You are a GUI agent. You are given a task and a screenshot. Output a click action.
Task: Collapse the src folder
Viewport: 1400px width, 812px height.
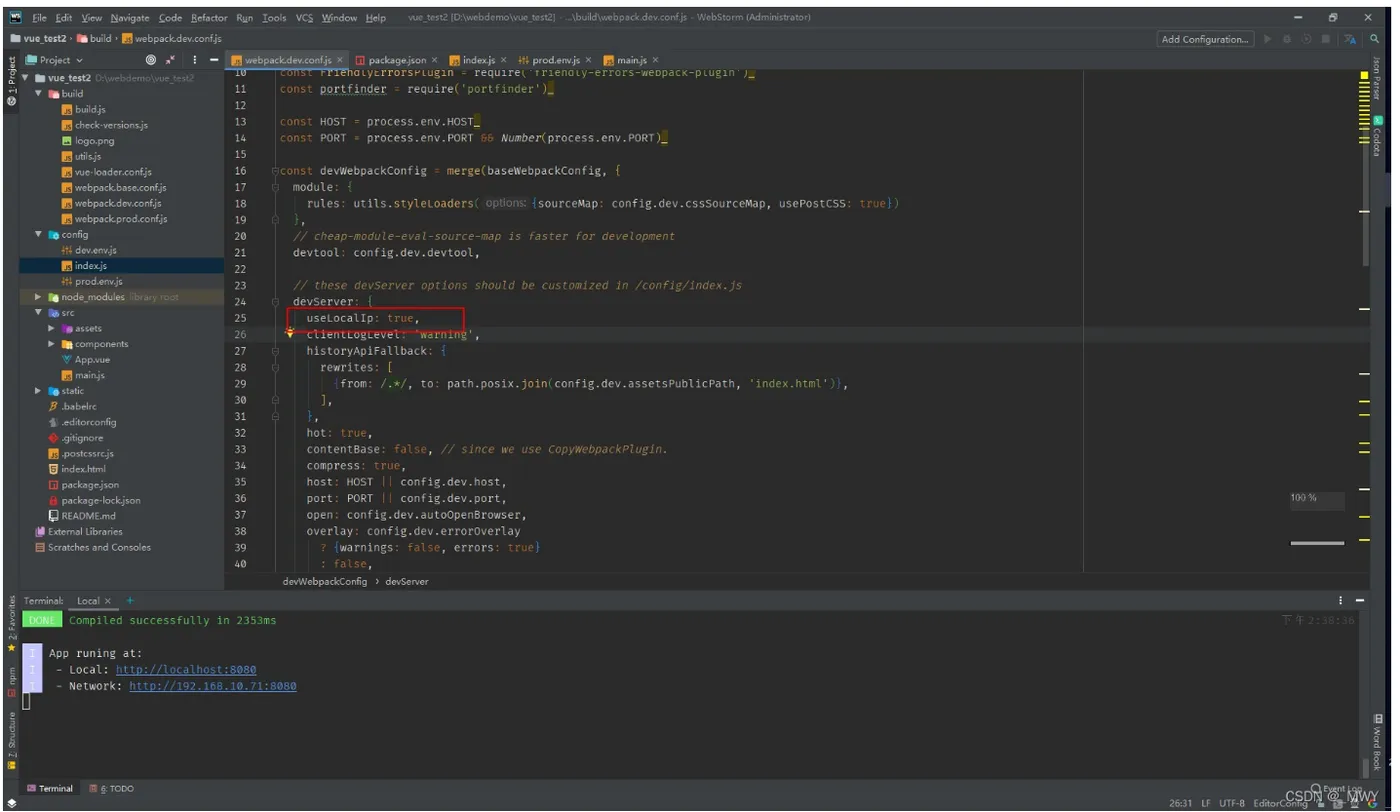coord(39,312)
